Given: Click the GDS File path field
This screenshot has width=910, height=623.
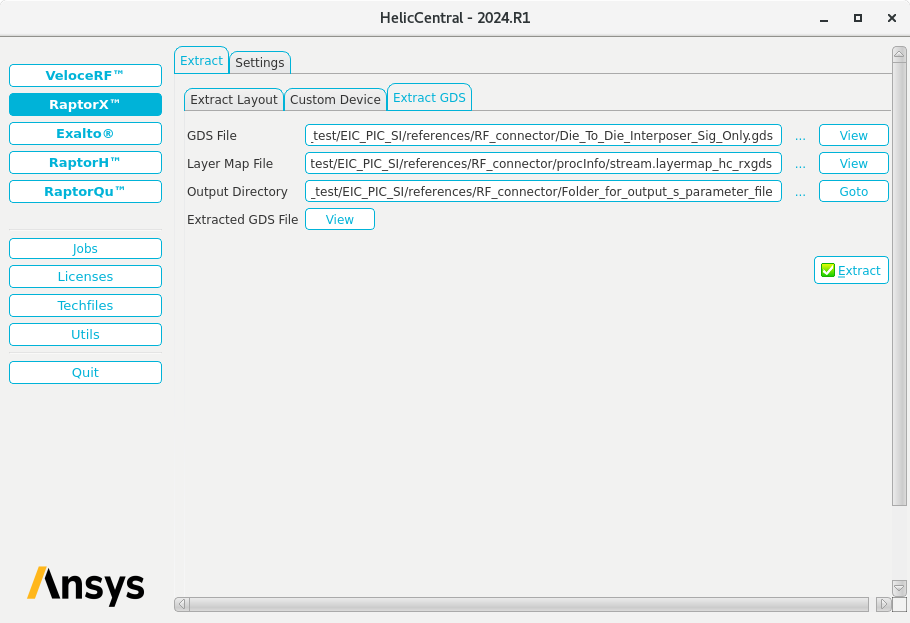Looking at the screenshot, I should [x=543, y=135].
